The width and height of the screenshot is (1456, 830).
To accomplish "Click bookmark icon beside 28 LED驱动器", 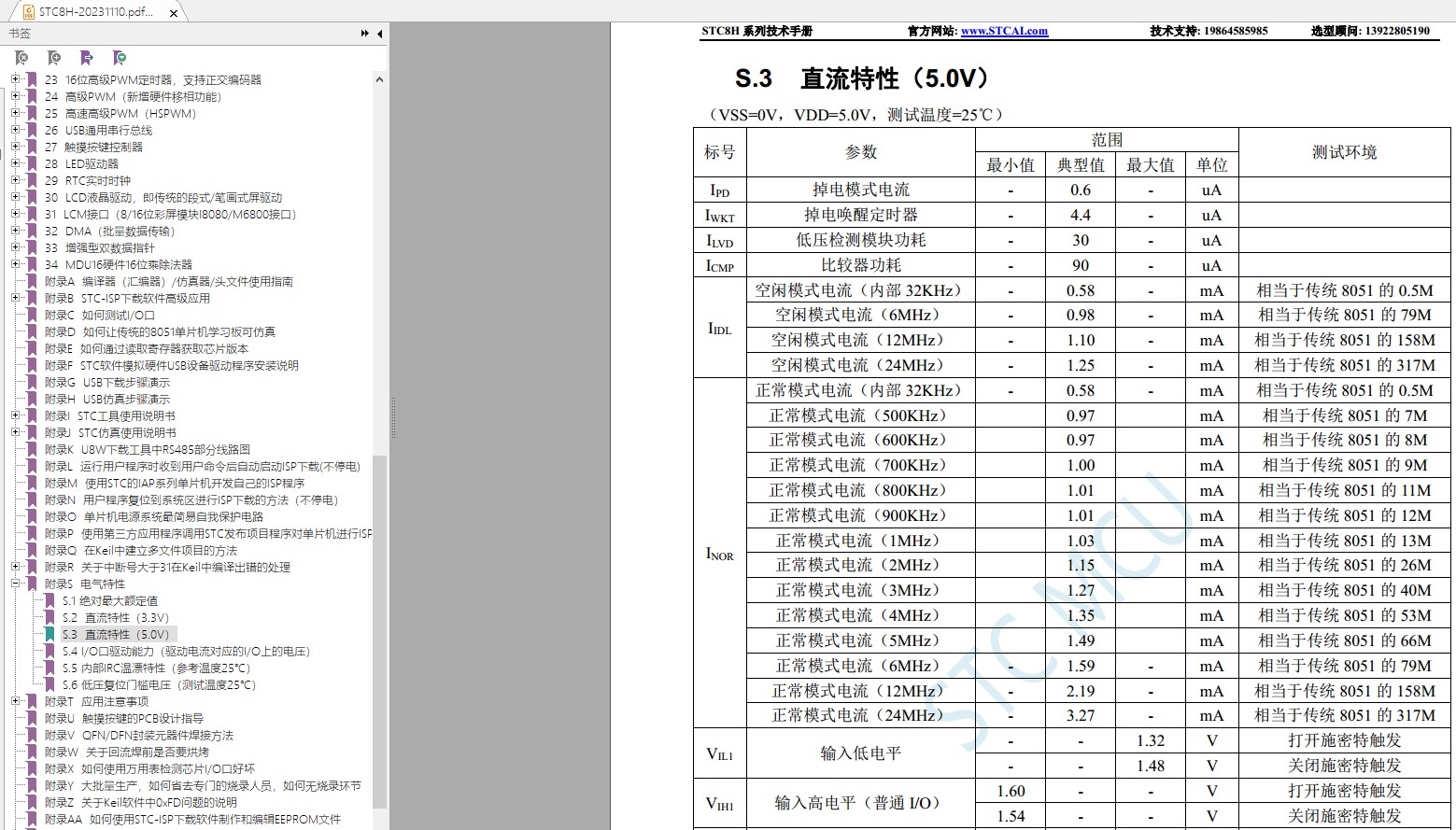I will click(x=32, y=163).
